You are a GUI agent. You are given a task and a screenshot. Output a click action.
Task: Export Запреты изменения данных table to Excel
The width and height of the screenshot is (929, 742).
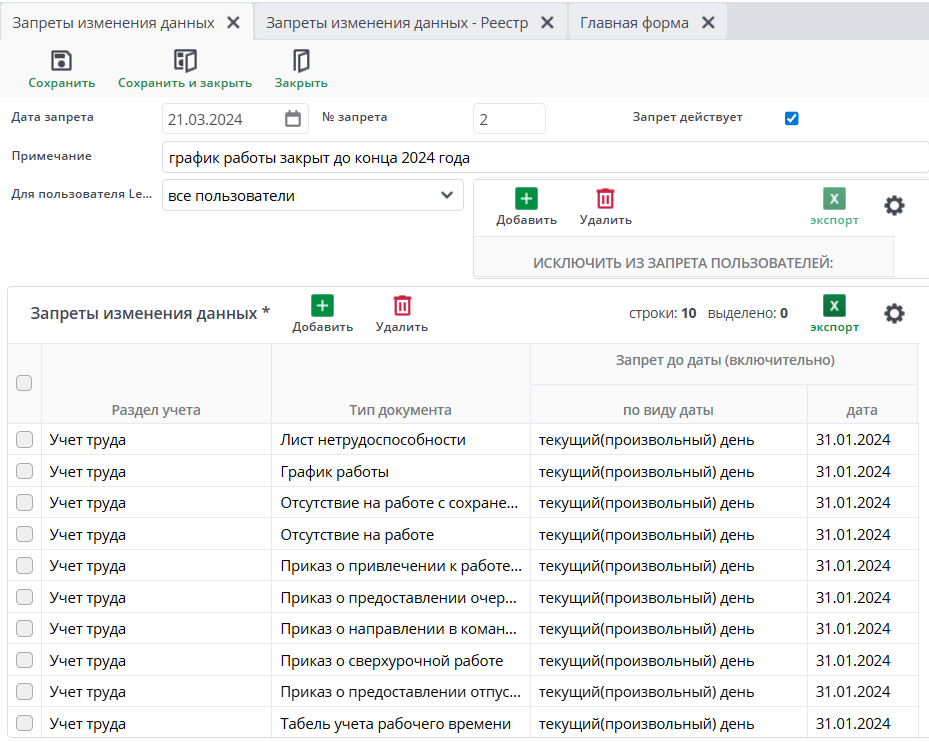(834, 306)
